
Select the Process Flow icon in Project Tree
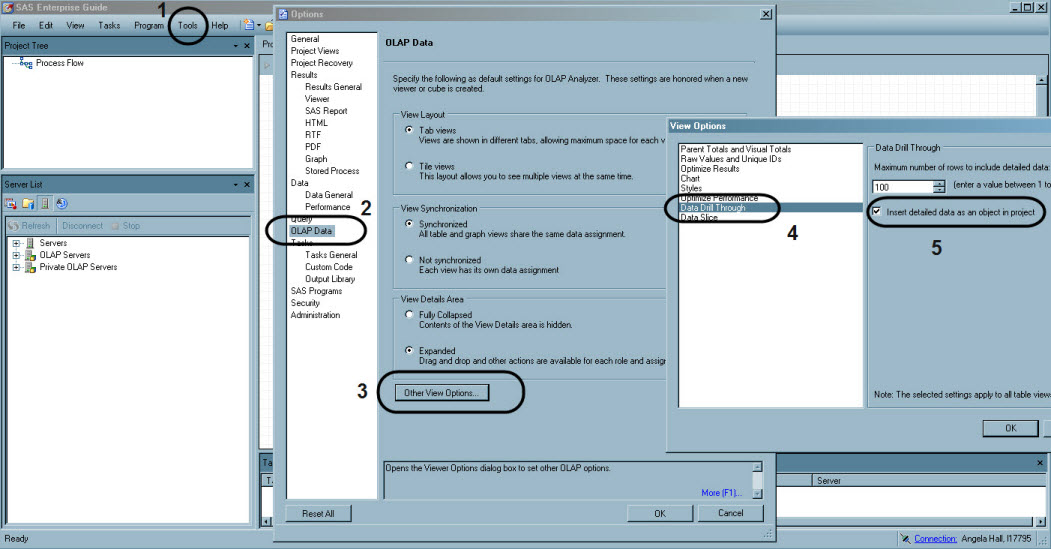click(26, 63)
